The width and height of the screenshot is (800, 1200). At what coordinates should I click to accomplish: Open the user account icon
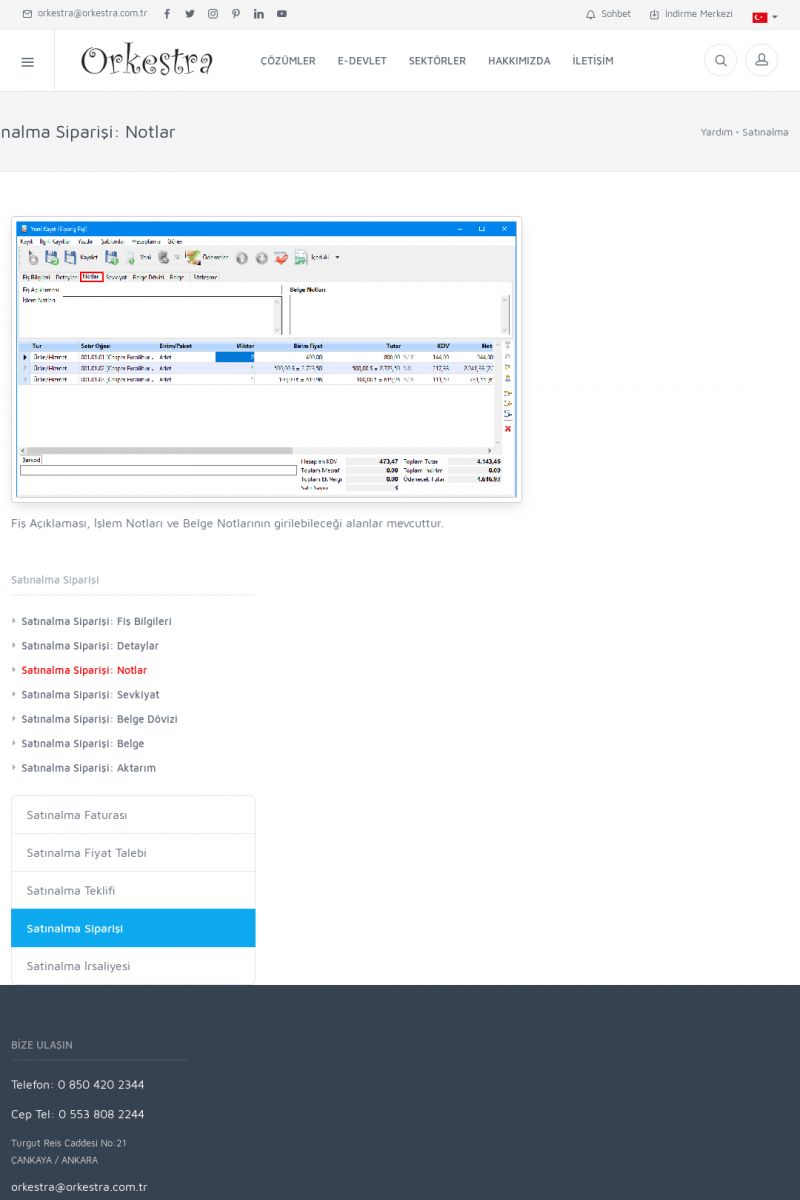[x=761, y=61]
